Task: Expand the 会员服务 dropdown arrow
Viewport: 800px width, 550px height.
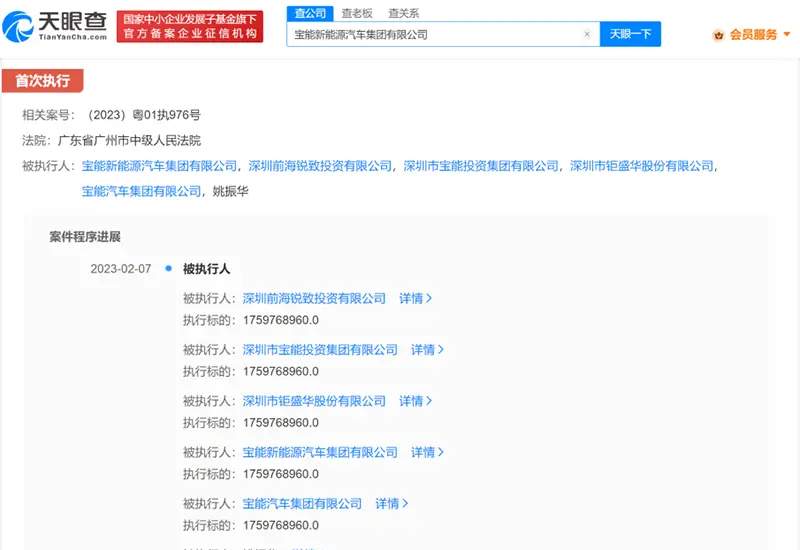Action: click(787, 34)
